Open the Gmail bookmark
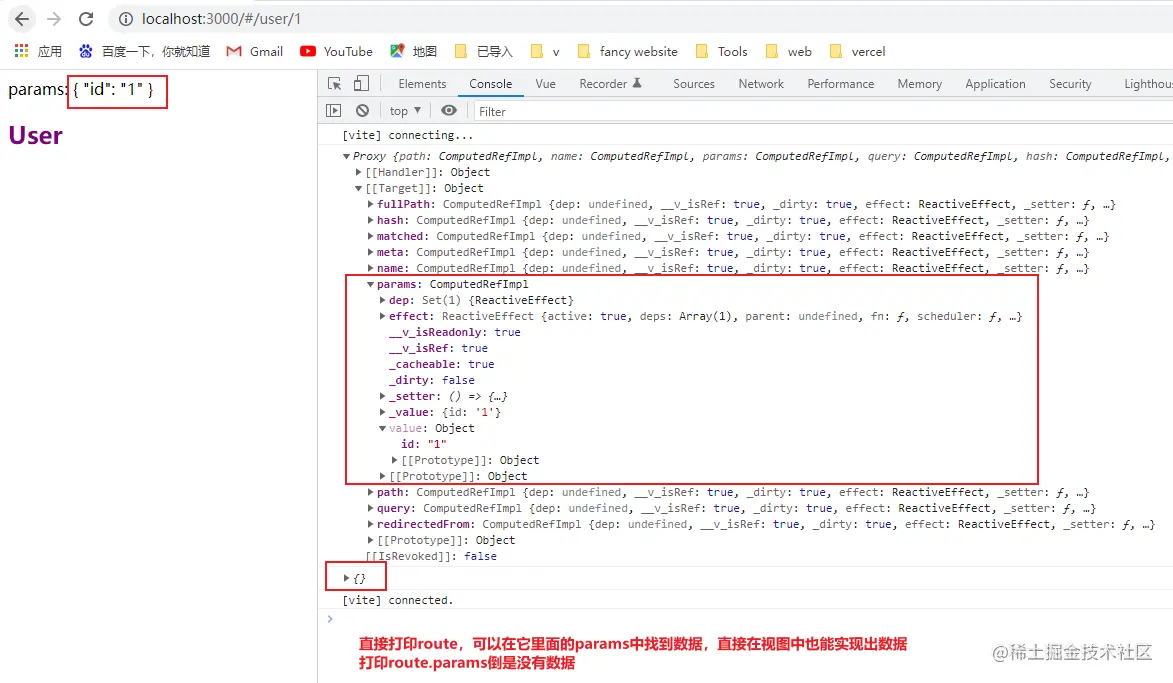The image size is (1173, 683). point(255,51)
